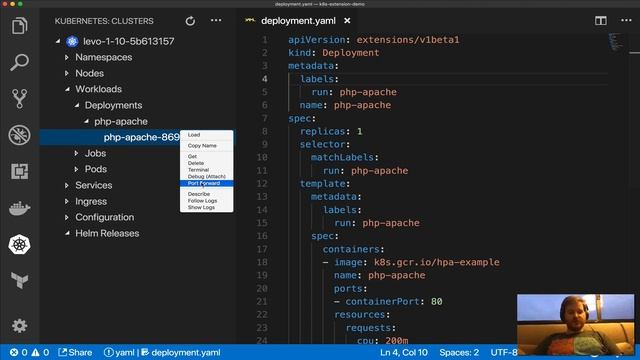640x360 pixels.
Task: Collapse the Workloads node
Action: [67, 89]
